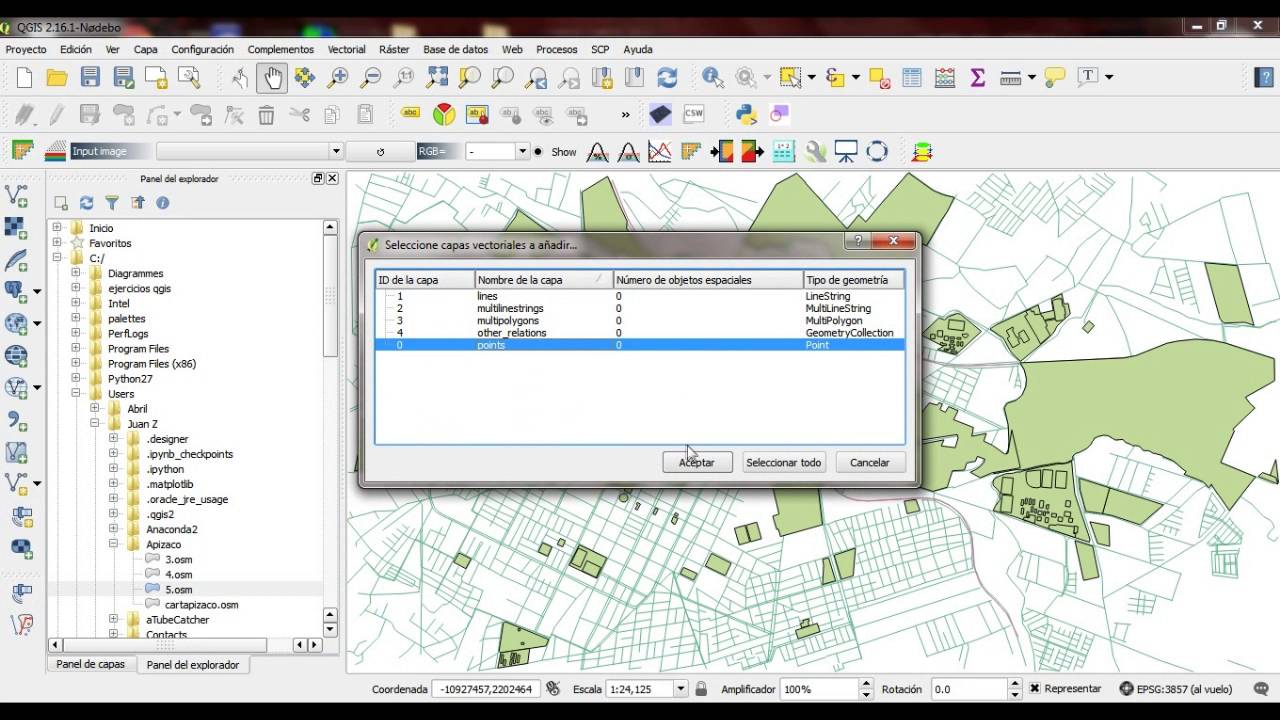1280x720 pixels.
Task: Open a project with the yellow folder icon
Action: (x=57, y=77)
